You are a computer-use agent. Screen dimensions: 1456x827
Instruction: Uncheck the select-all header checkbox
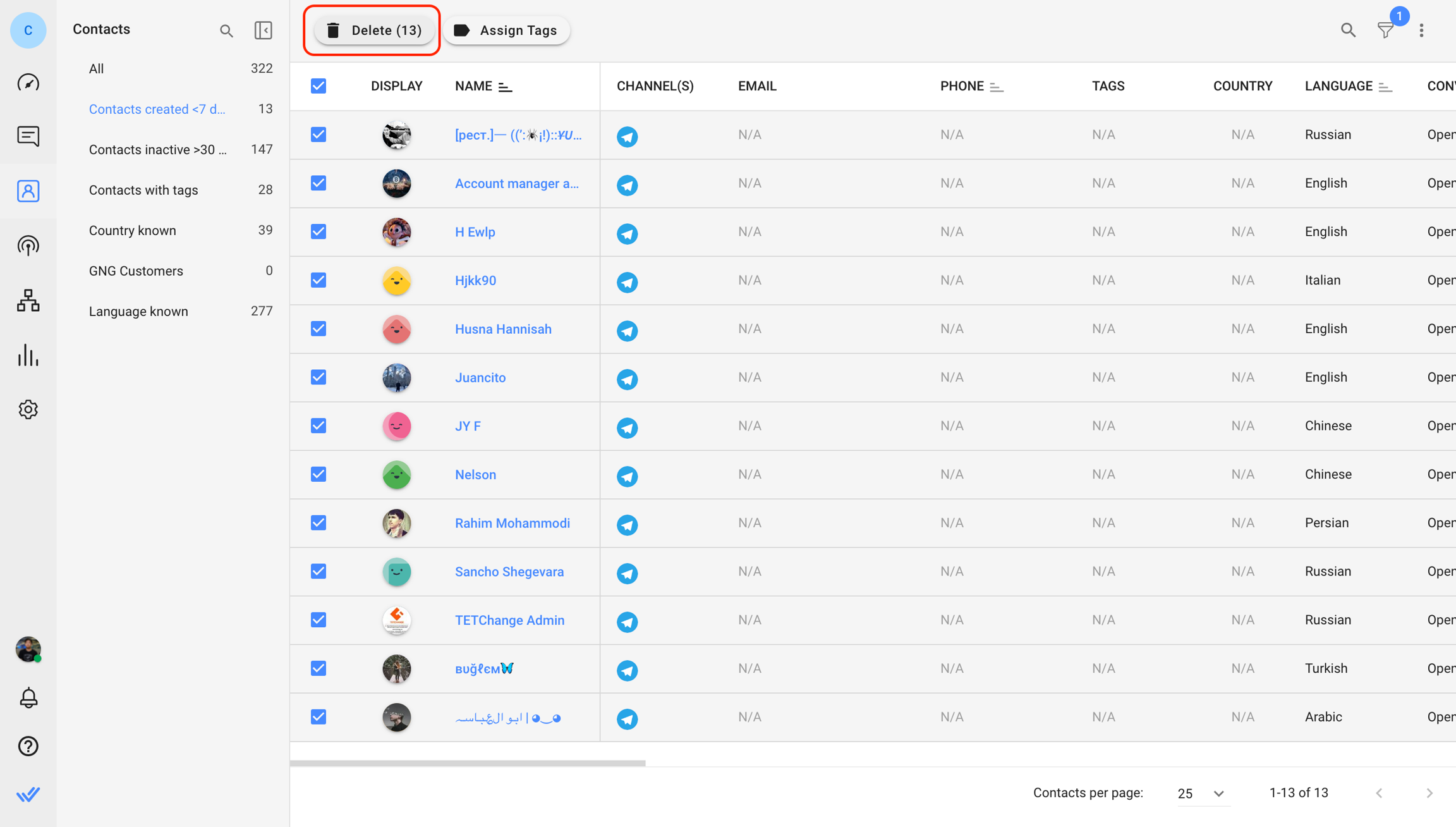coord(318,86)
